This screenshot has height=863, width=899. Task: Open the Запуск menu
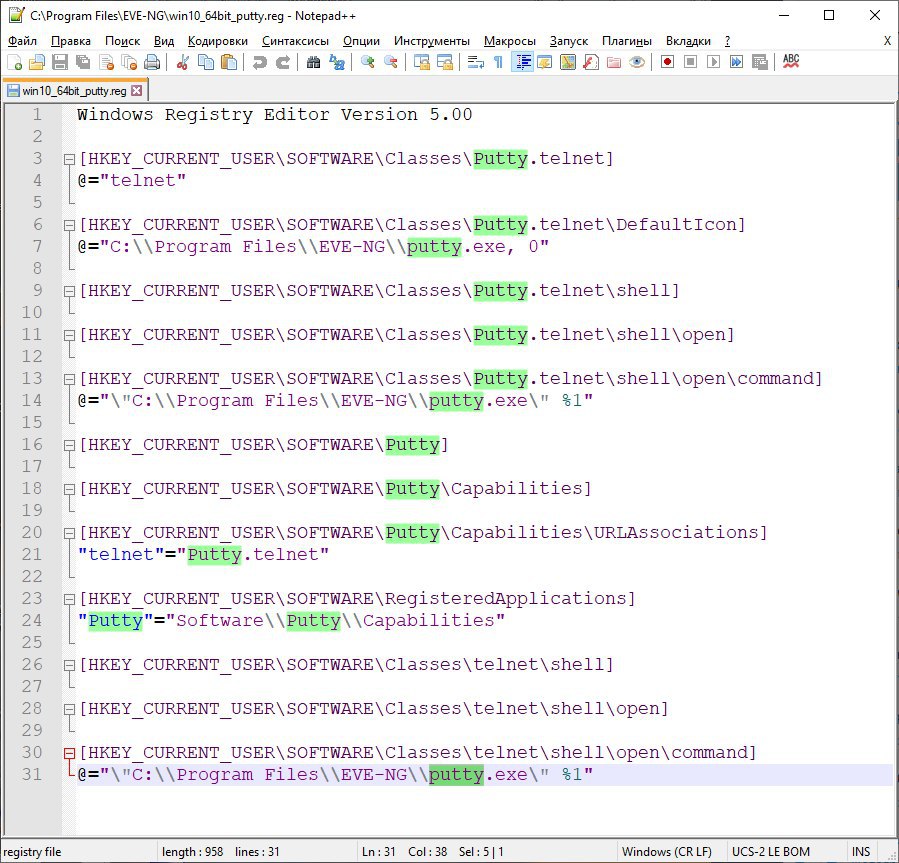point(569,41)
